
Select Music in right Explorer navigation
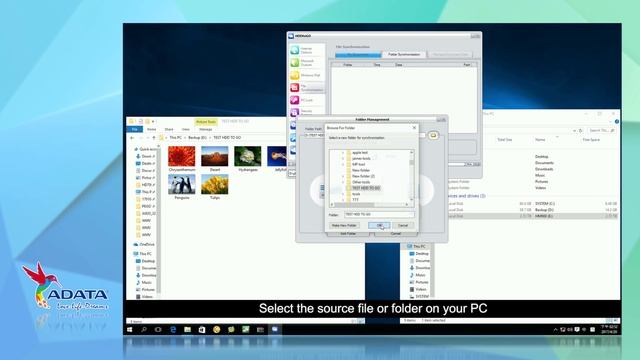tap(418, 275)
